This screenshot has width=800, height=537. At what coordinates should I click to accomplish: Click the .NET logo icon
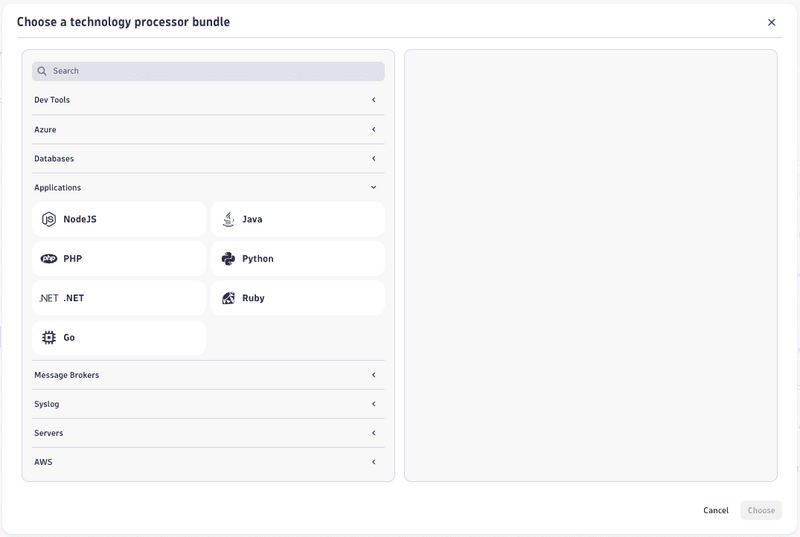[x=49, y=298]
